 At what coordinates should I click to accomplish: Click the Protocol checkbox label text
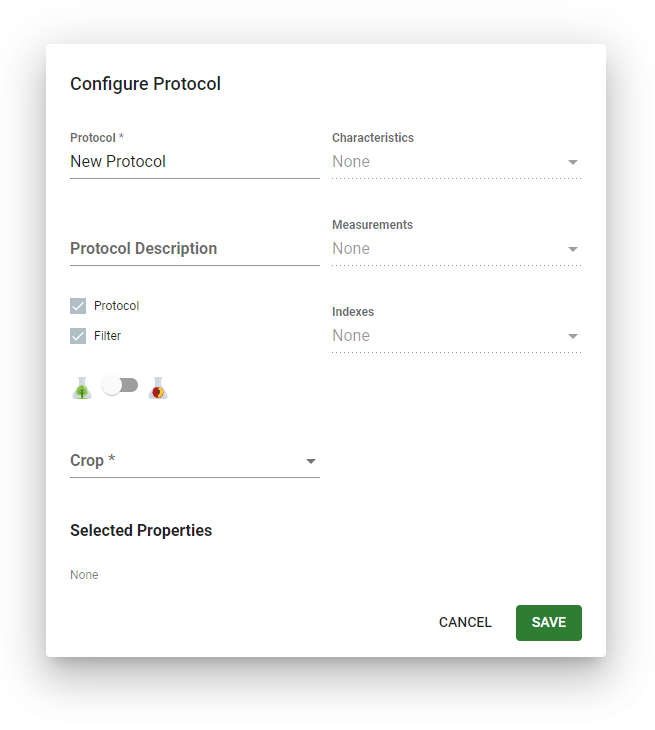click(x=117, y=306)
